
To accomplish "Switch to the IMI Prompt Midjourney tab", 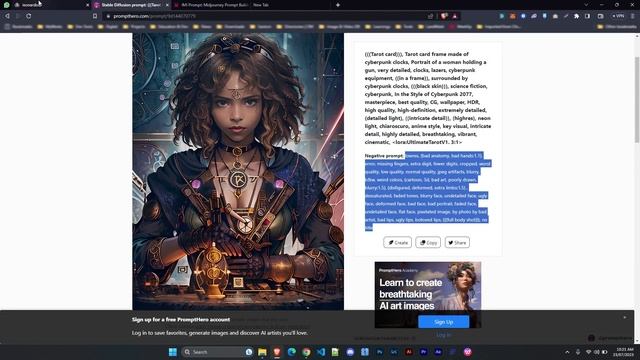I will tap(211, 5).
